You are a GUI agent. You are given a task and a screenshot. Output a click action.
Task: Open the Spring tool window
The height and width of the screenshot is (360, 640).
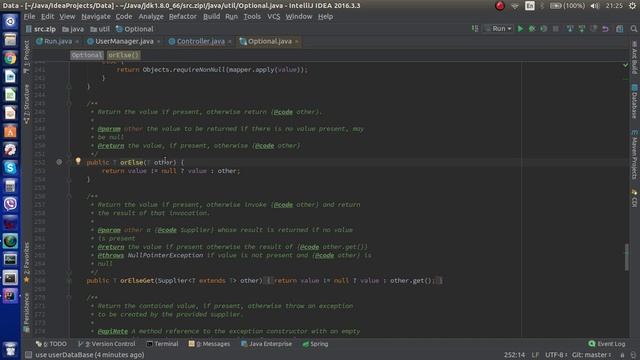coord(315,344)
